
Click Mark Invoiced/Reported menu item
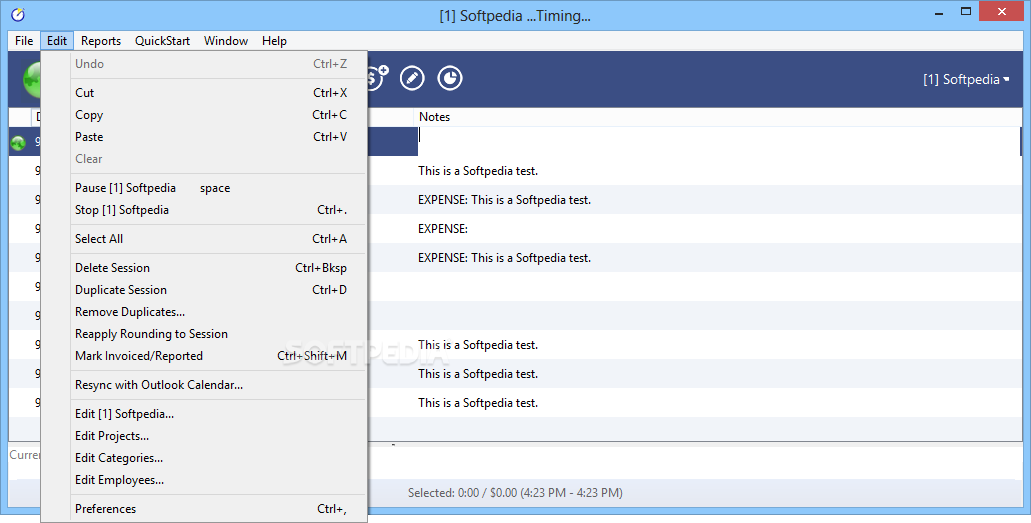tap(204, 356)
